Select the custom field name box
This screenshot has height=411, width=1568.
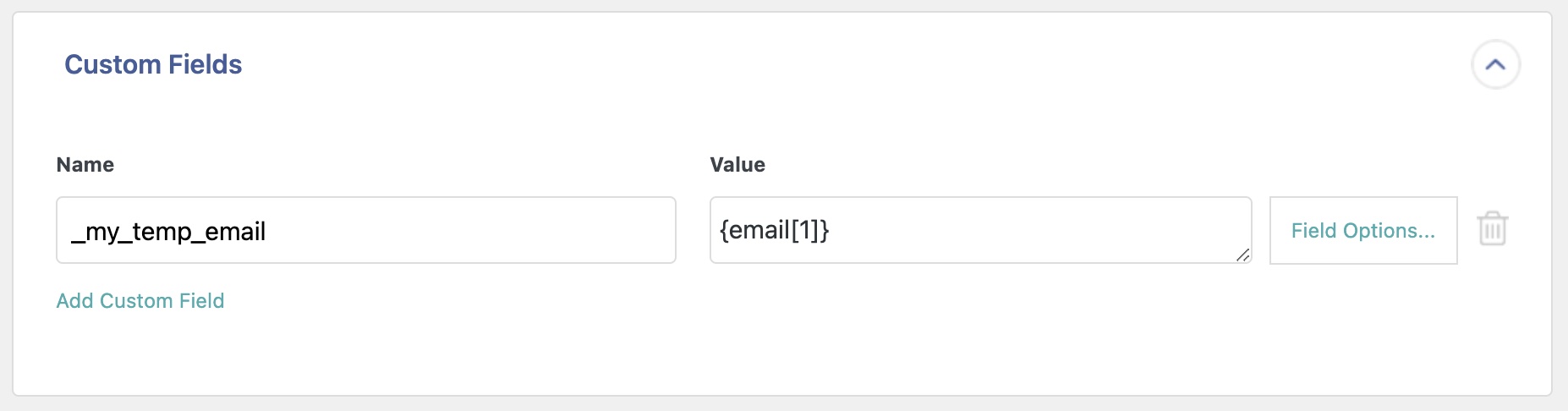(365, 230)
